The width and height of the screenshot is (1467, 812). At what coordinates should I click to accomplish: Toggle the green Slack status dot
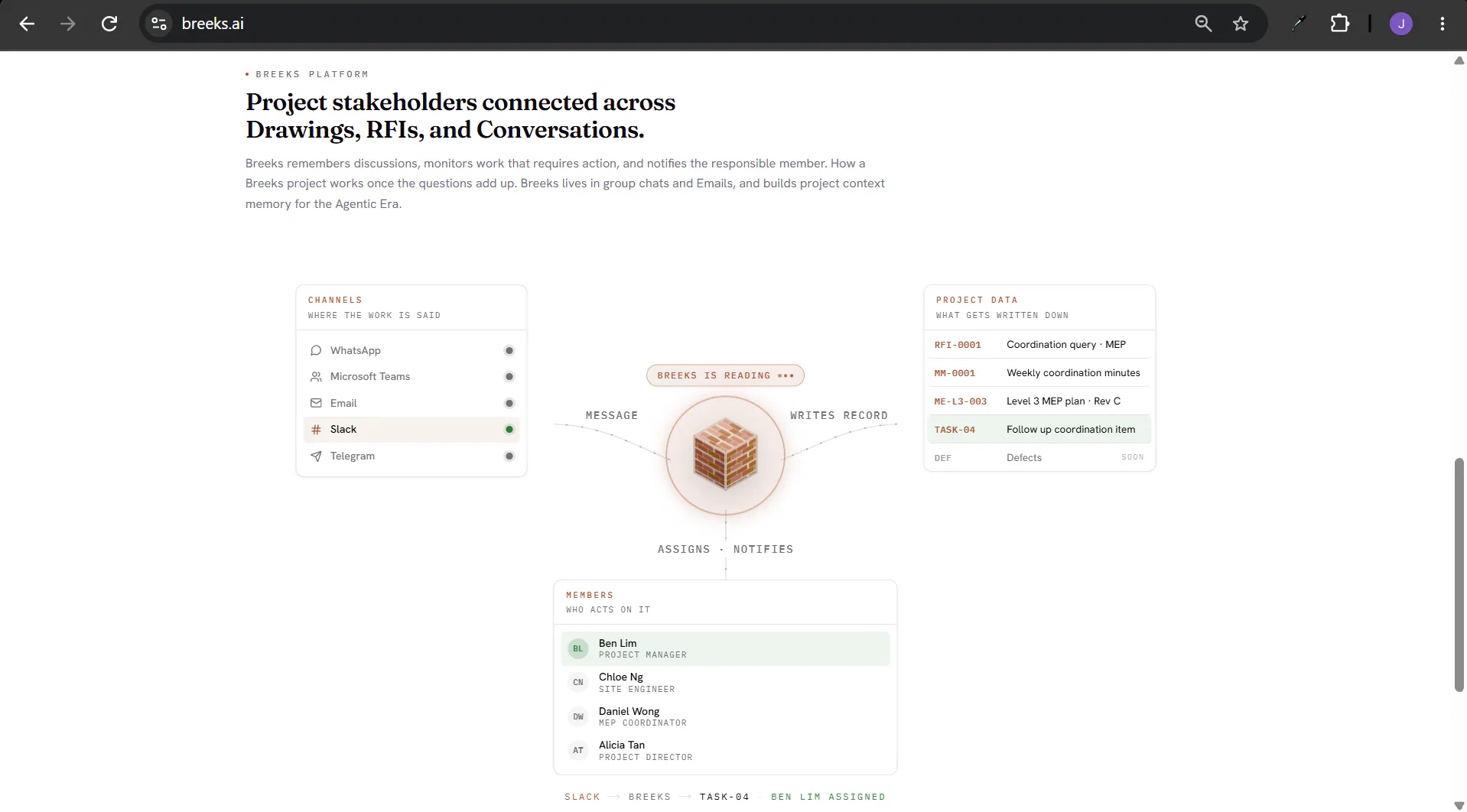(509, 430)
